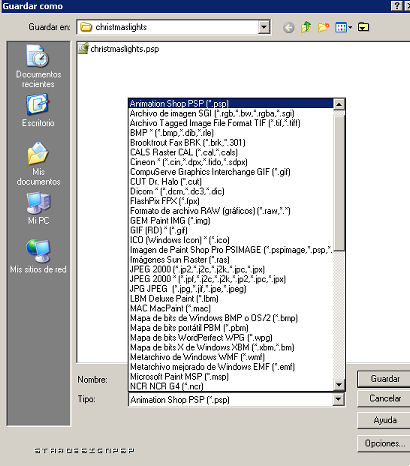Select CUT Dr. Halo (*.cut) format
Viewport: 410px width, 466px height.
pos(231,182)
